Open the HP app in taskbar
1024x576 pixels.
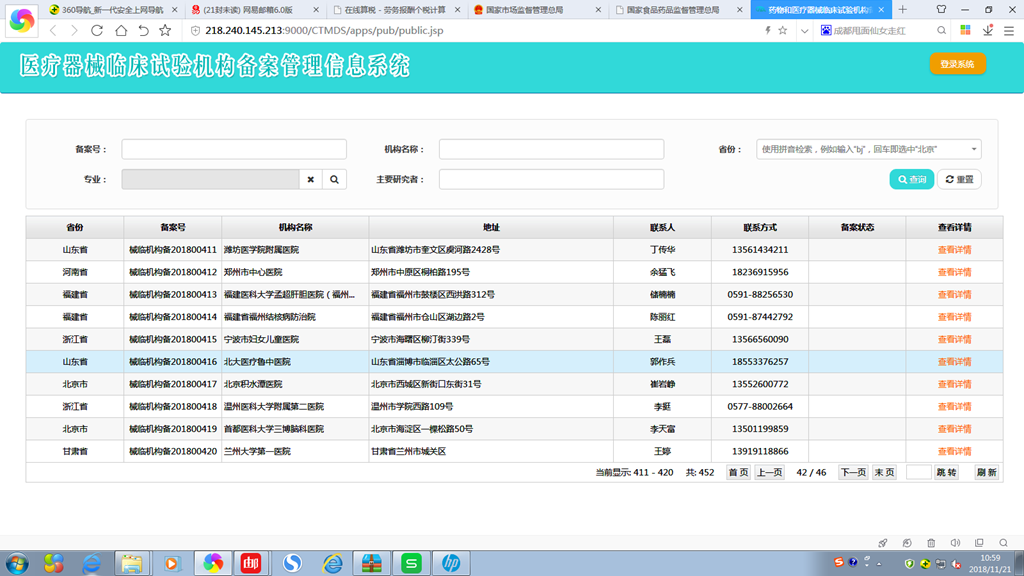[451, 563]
